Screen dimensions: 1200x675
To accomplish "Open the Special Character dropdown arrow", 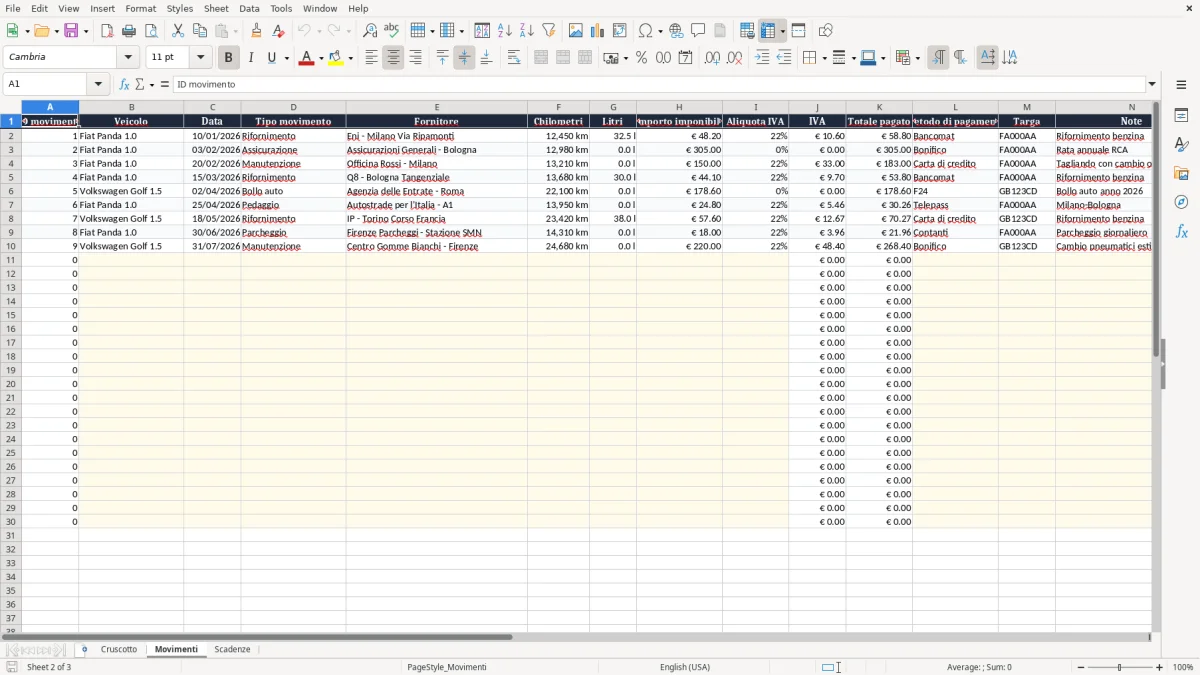I will point(660,31).
